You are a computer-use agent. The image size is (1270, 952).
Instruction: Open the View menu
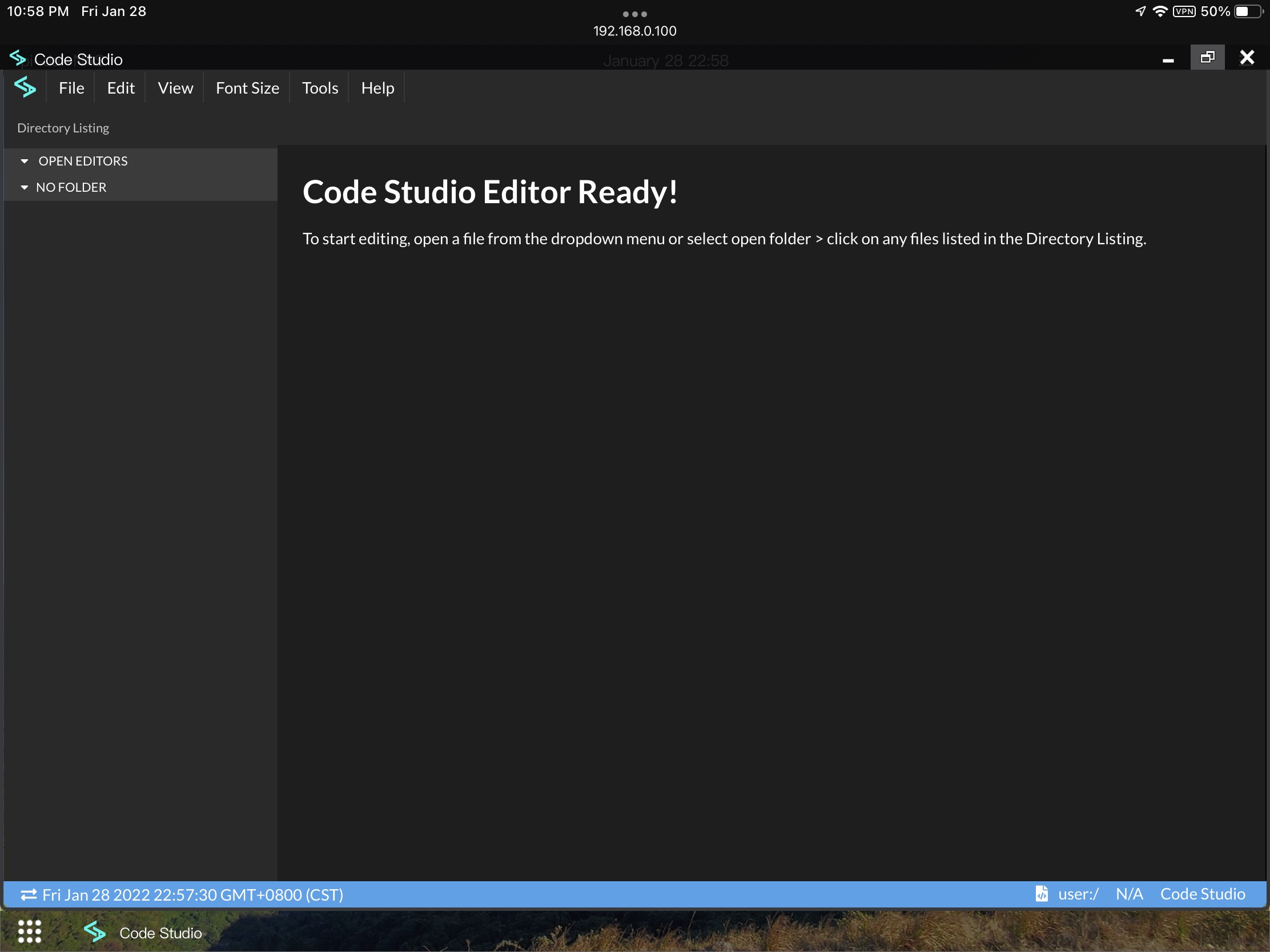175,88
